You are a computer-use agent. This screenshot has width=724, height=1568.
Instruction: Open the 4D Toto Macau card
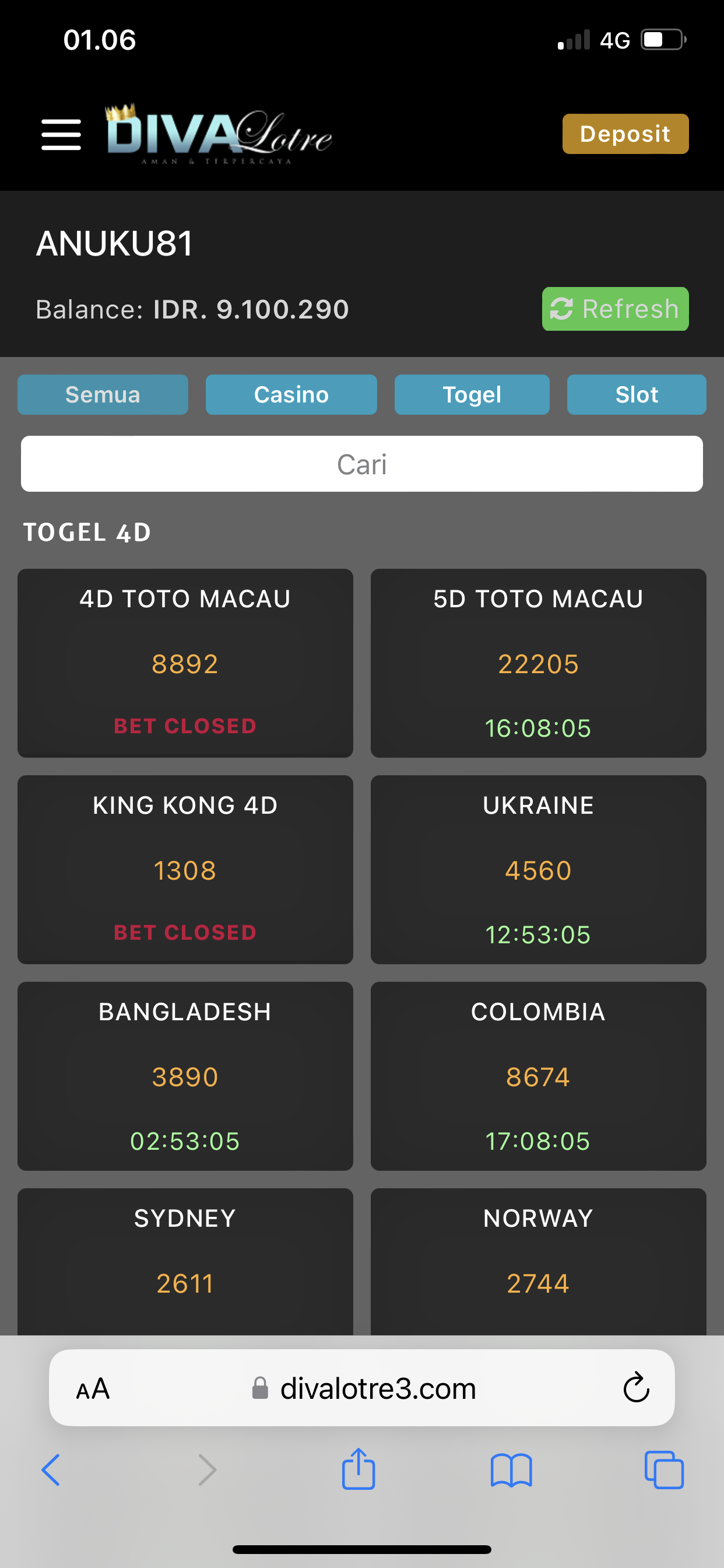point(185,663)
